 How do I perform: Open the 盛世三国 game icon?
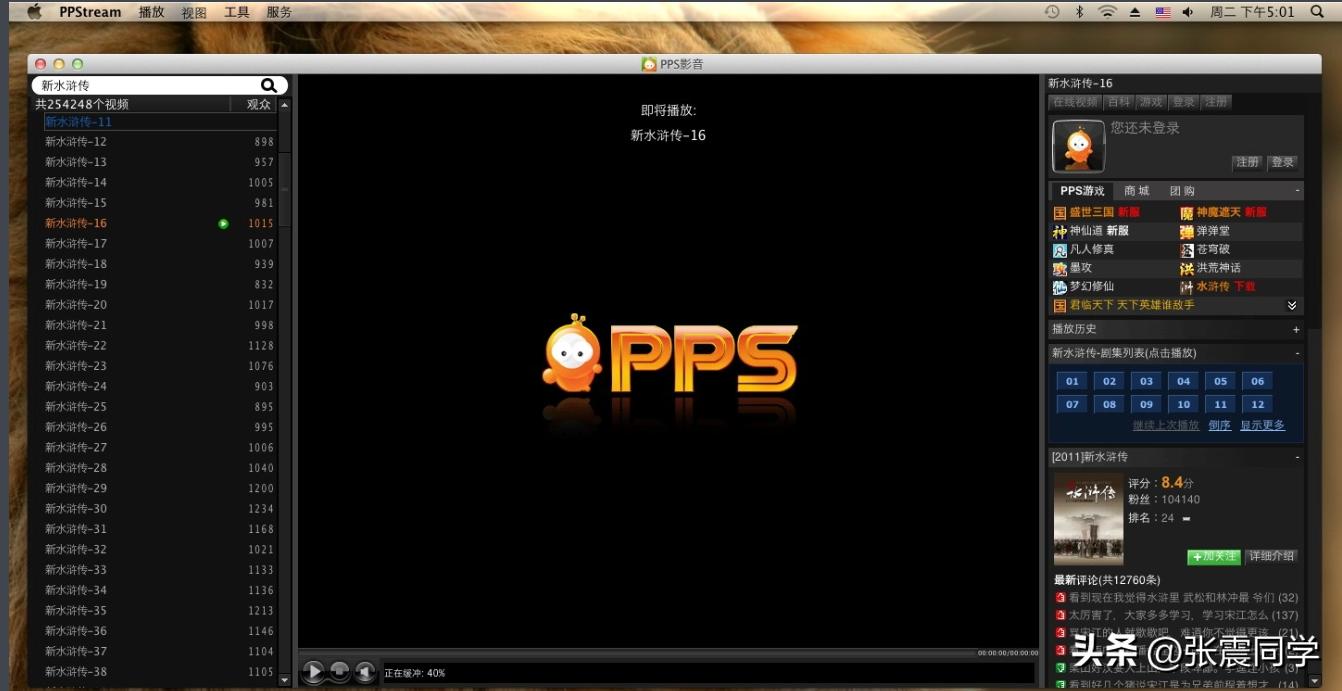tap(1060, 213)
